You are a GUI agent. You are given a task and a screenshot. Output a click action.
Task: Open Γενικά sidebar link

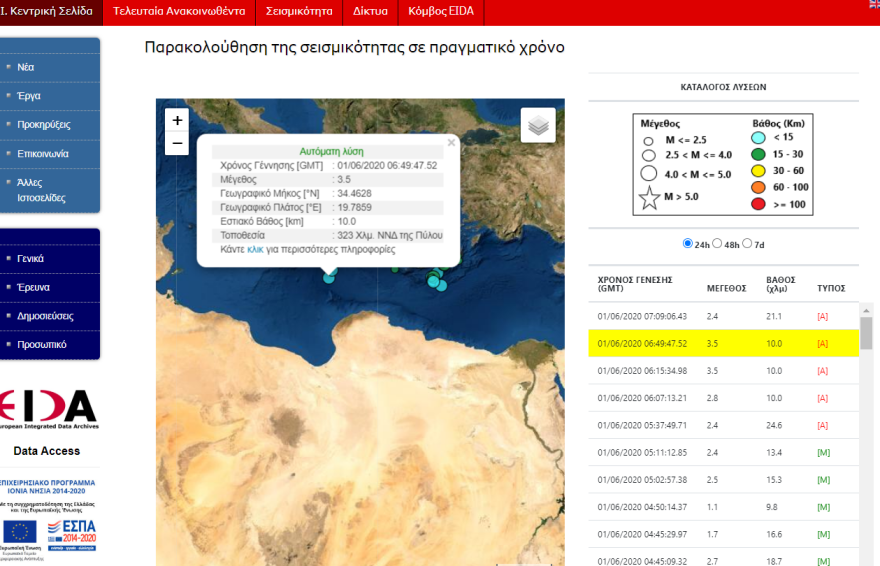click(x=30, y=259)
